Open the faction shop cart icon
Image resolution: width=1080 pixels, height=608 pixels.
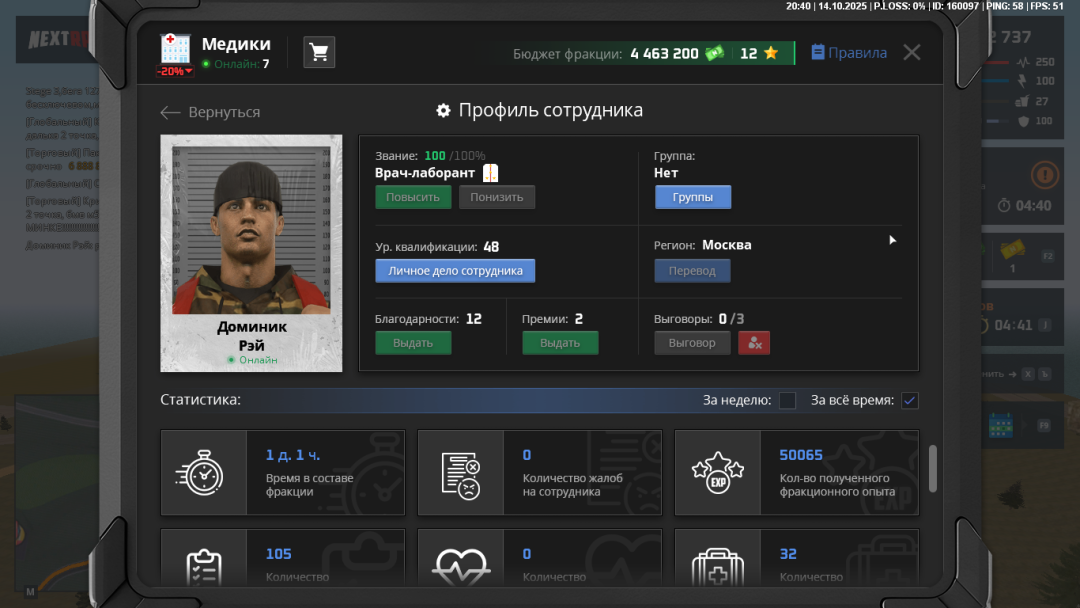(319, 52)
